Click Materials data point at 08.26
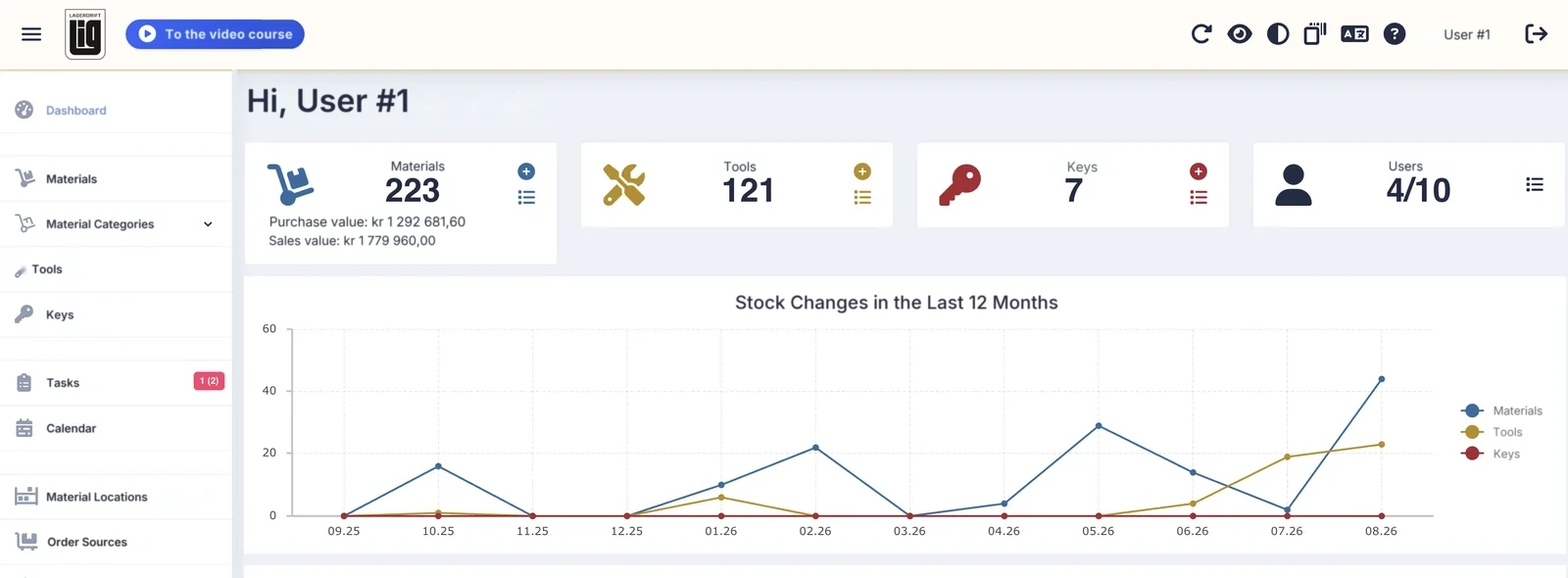This screenshot has width=1568, height=578. point(1382,379)
